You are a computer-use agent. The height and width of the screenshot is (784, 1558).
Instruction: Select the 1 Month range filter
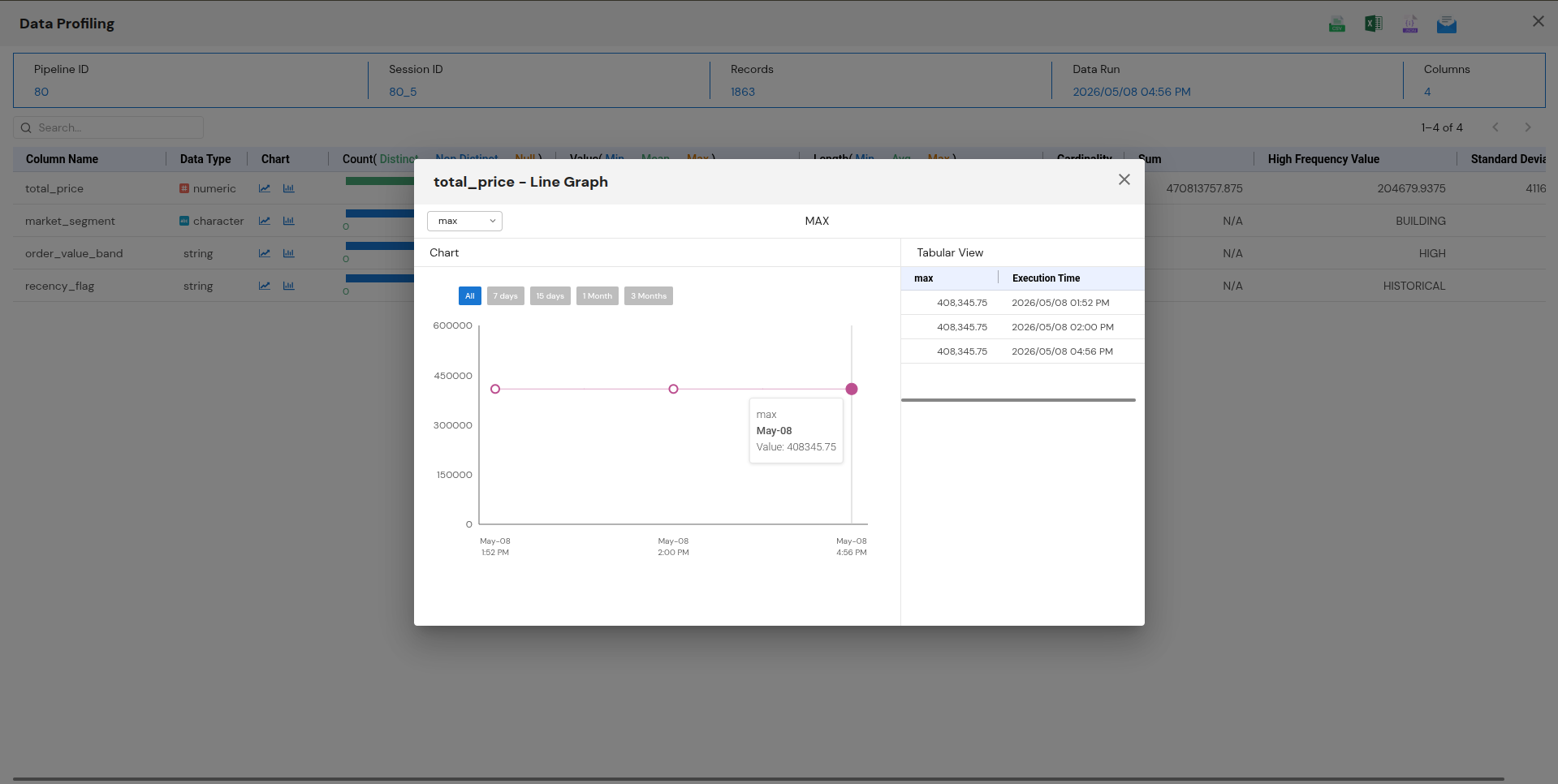click(x=597, y=296)
